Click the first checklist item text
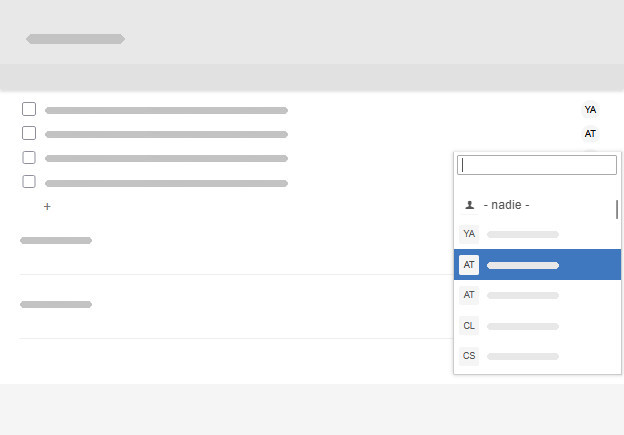The height and width of the screenshot is (435, 624). [166, 110]
